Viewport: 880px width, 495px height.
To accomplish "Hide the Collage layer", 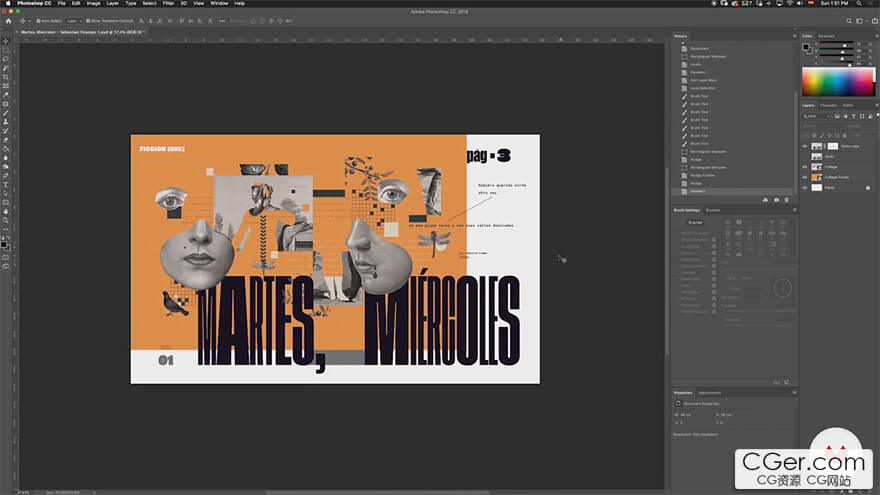I will [x=805, y=167].
